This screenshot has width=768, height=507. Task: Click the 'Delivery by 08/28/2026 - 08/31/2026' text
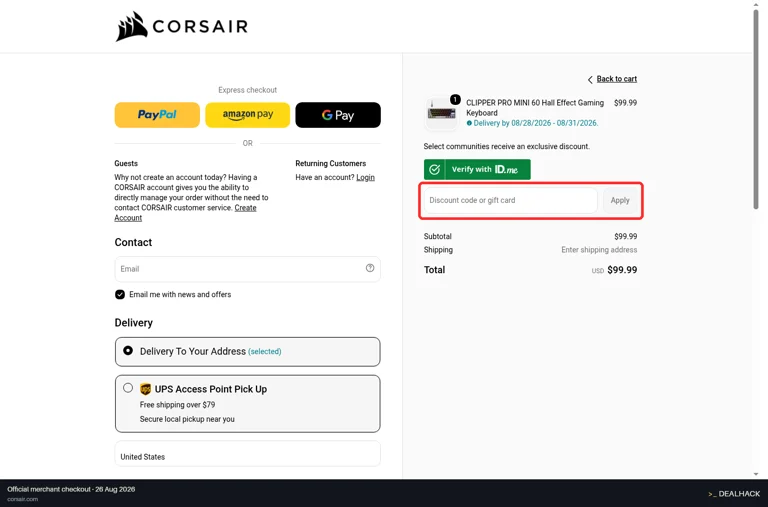536,123
